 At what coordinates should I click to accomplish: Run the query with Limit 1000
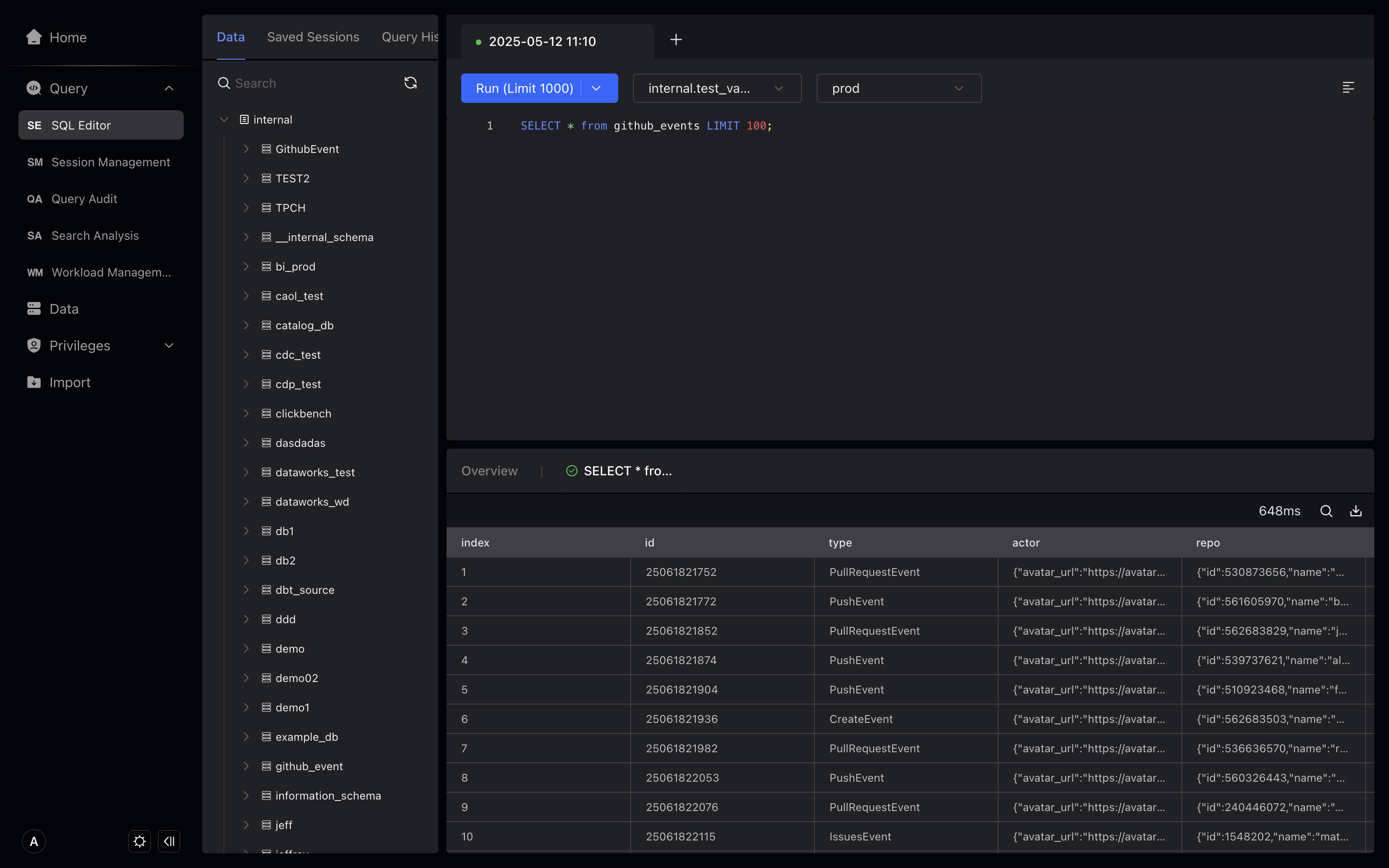click(525, 88)
